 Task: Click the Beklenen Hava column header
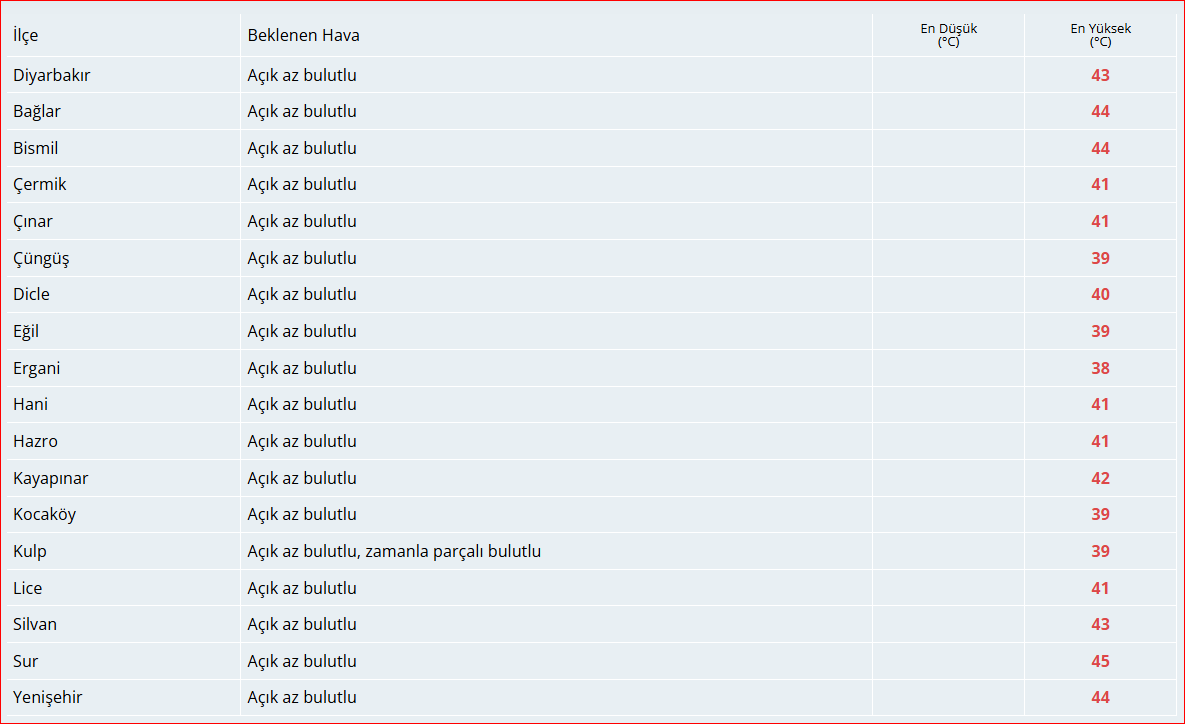pyautogui.click(x=303, y=35)
